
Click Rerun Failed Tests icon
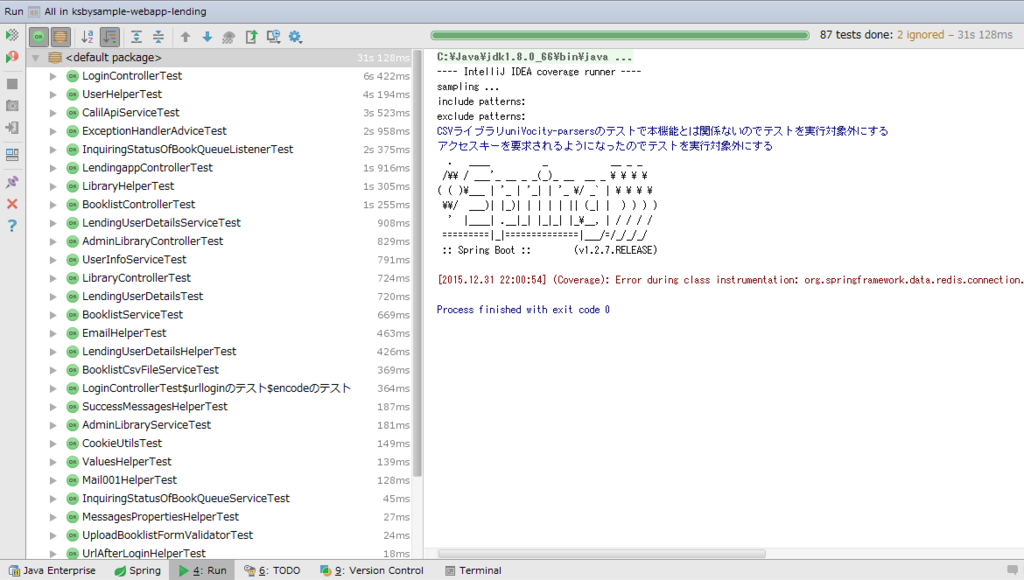[x=12, y=57]
